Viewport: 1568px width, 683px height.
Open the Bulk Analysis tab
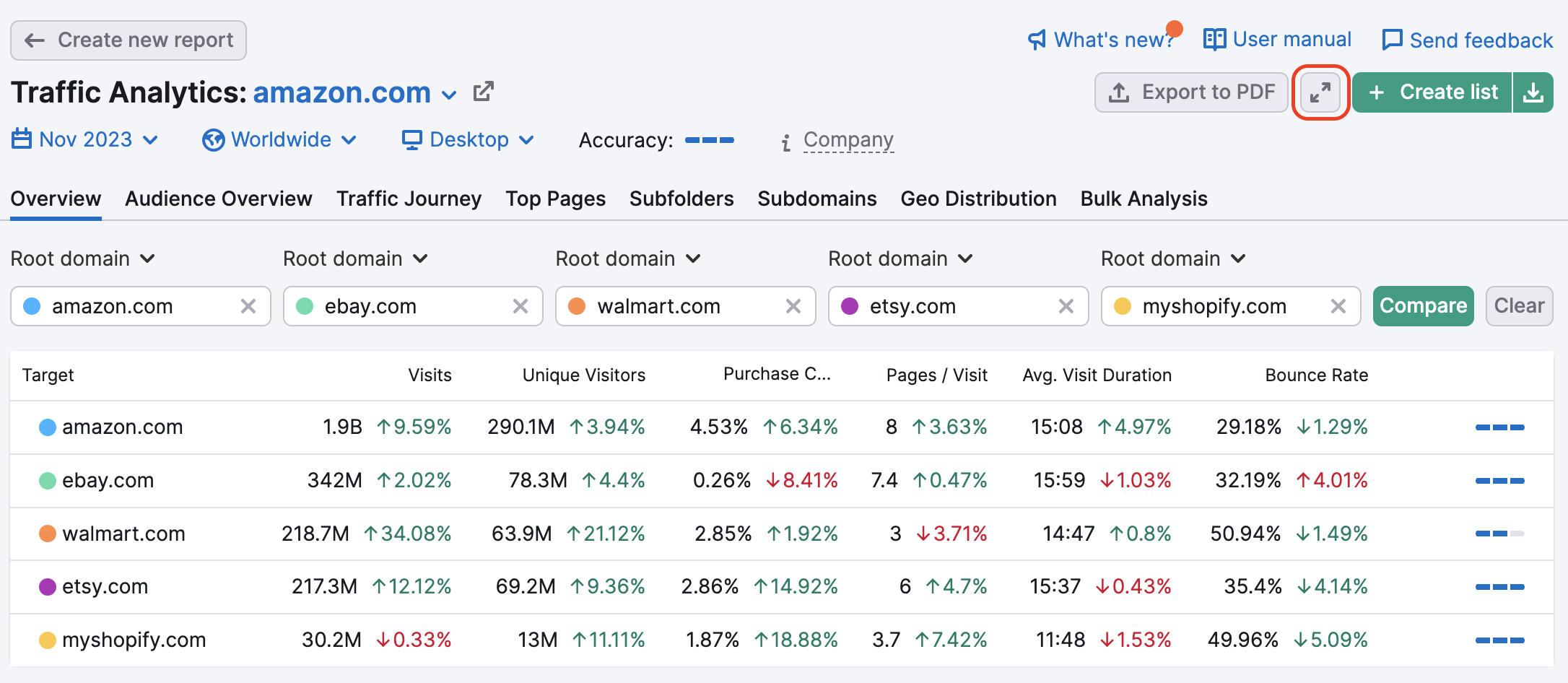[1144, 199]
